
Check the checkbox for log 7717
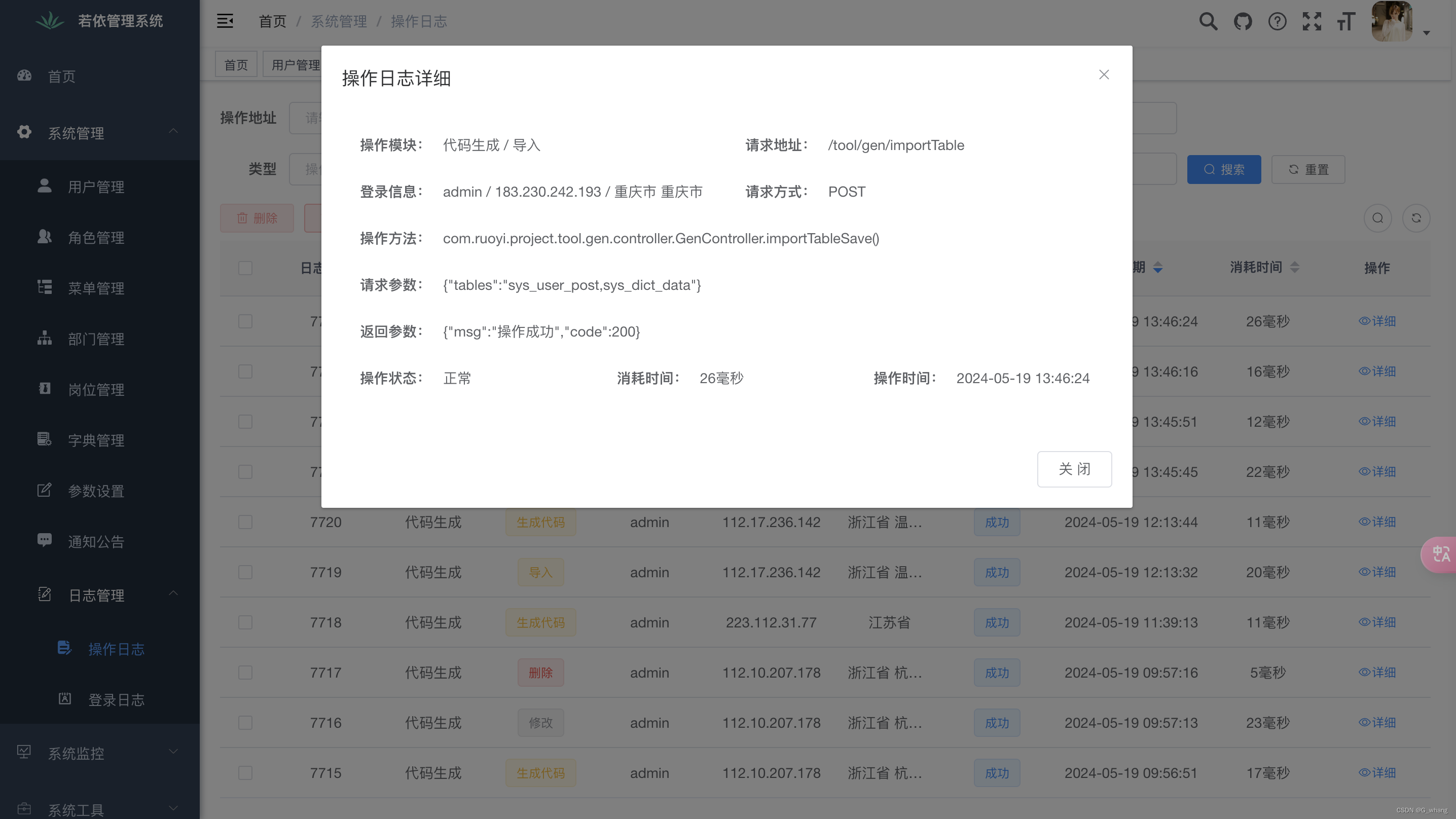(245, 673)
